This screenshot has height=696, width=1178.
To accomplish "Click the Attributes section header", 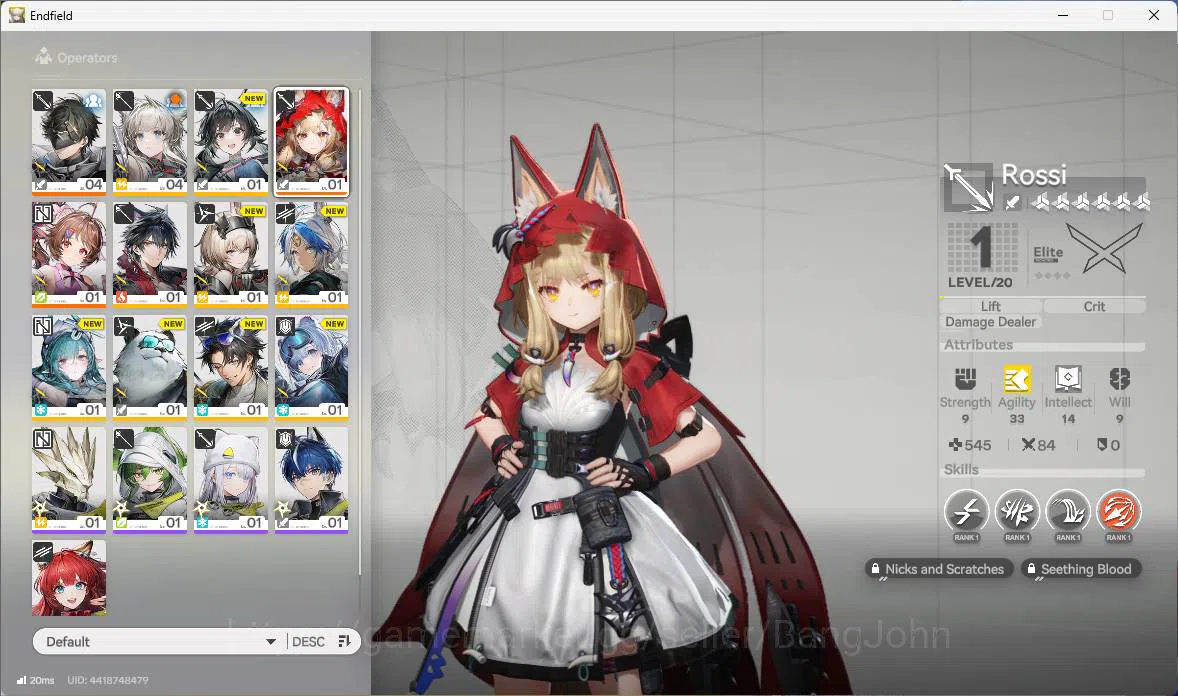I will [978, 344].
